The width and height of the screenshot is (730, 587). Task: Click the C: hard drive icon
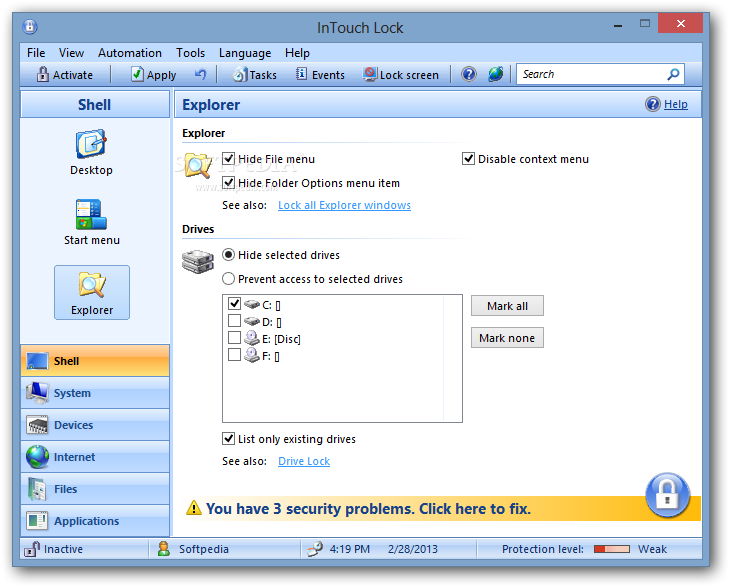click(252, 304)
